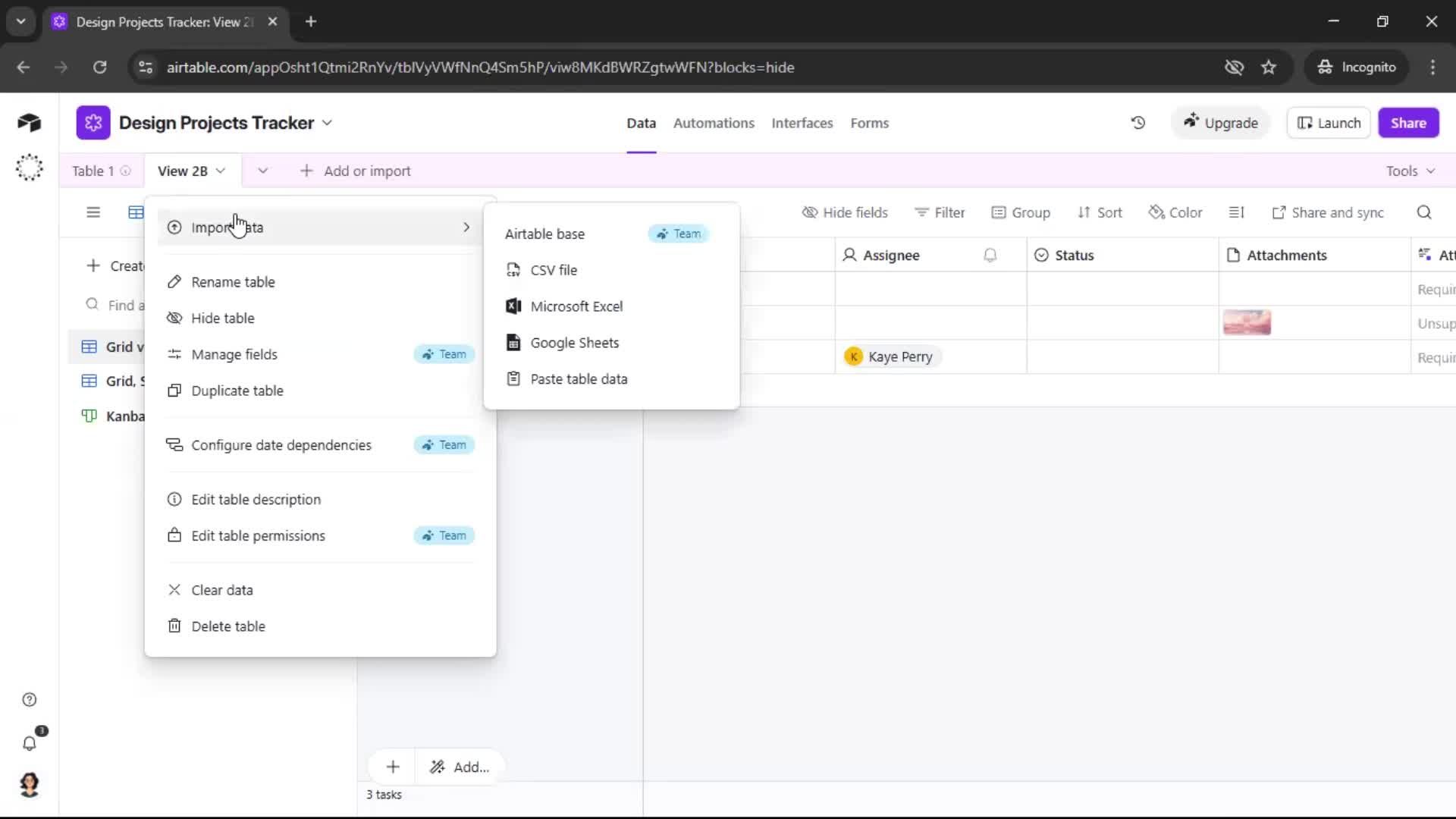This screenshot has width=1456, height=819.
Task: Open the user account avatar
Action: pyautogui.click(x=29, y=785)
